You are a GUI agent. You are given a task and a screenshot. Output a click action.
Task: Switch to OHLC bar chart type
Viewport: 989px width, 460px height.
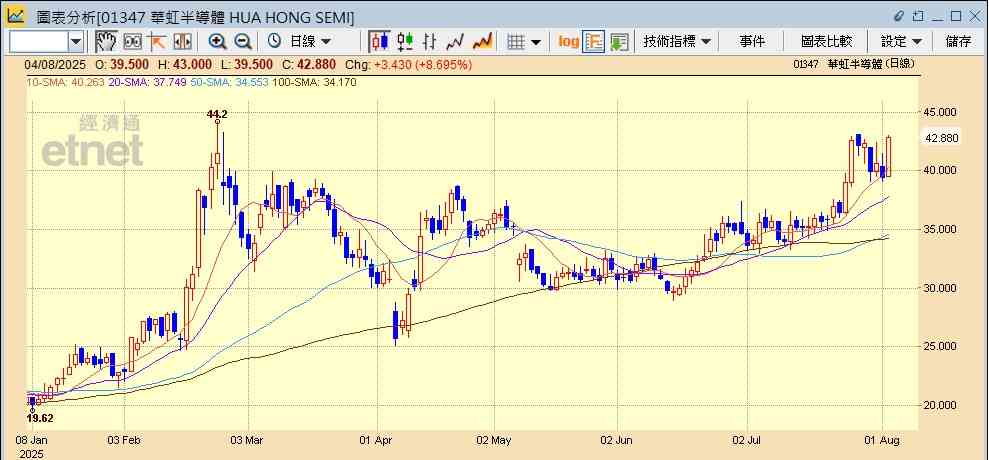430,42
